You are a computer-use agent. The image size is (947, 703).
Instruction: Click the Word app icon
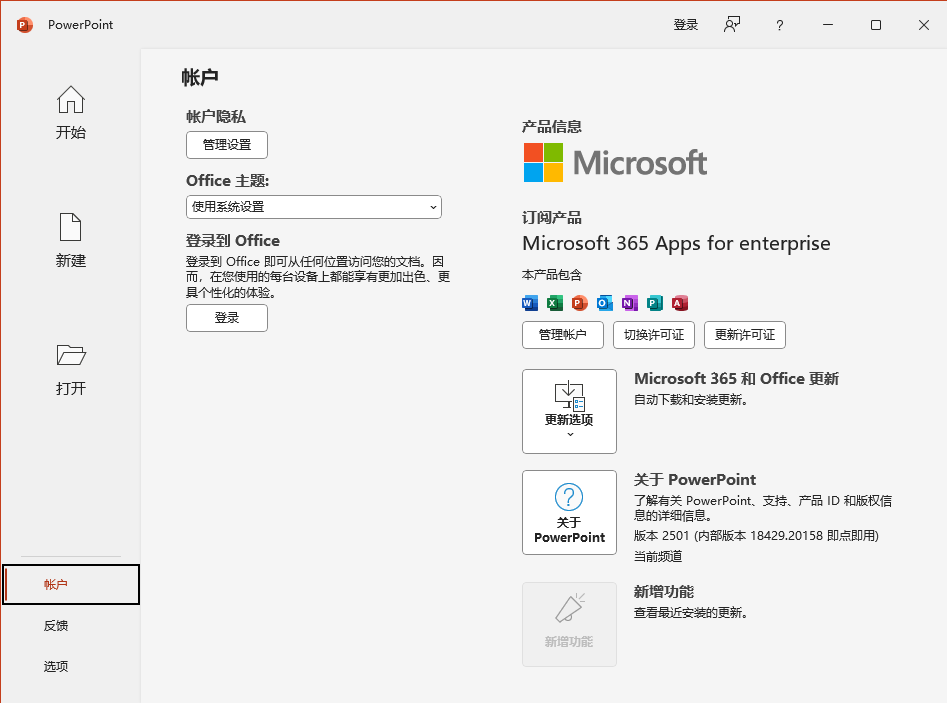pos(530,303)
